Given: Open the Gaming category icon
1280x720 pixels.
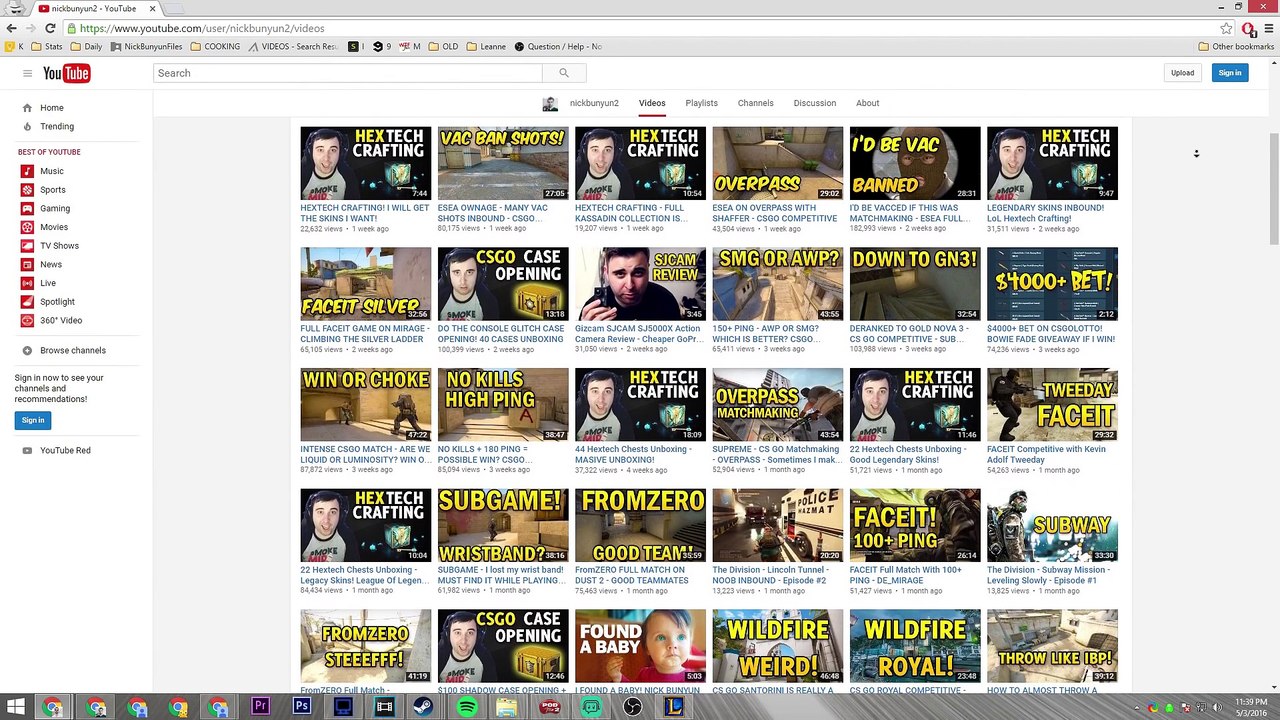Looking at the screenshot, I should (x=27, y=208).
